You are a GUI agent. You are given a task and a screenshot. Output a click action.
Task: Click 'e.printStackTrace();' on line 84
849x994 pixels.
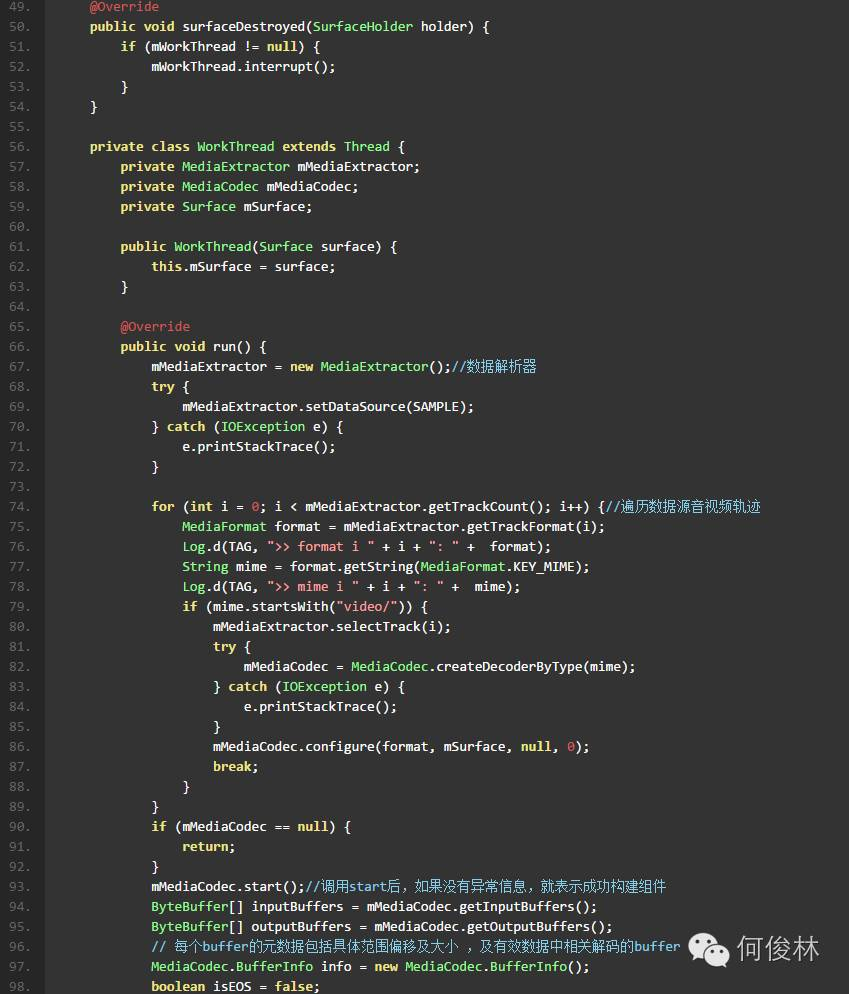(x=320, y=707)
